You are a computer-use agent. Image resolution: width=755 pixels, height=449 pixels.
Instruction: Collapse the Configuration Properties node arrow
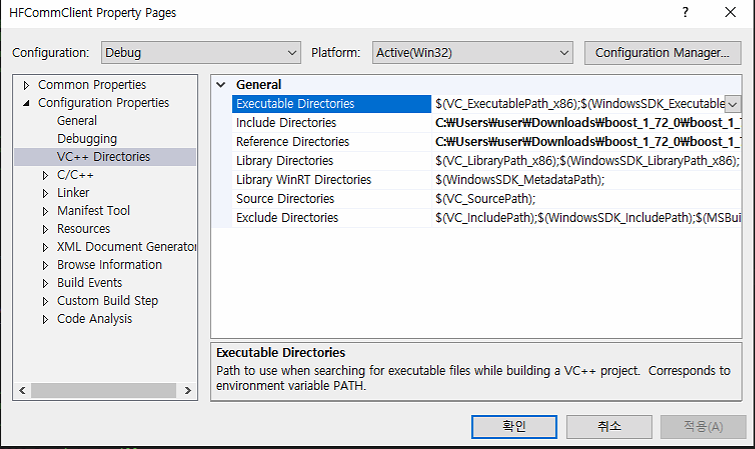(26, 103)
